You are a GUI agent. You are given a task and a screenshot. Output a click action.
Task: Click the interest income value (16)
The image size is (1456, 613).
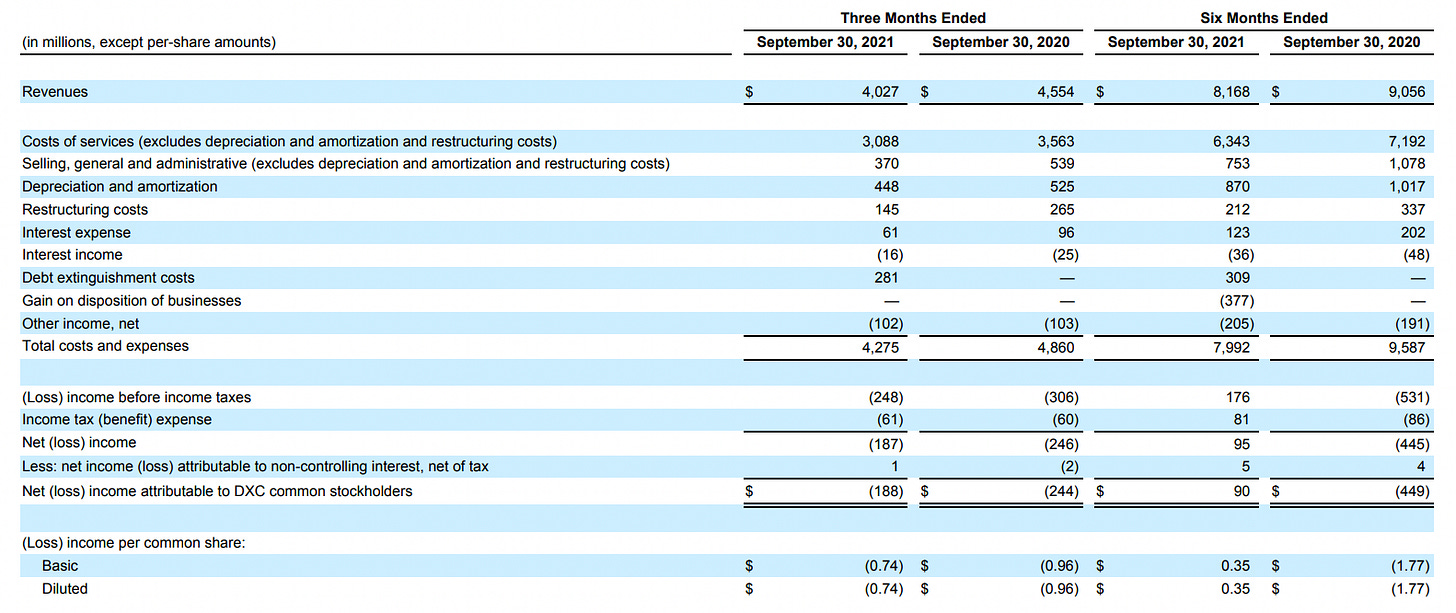[x=890, y=255]
